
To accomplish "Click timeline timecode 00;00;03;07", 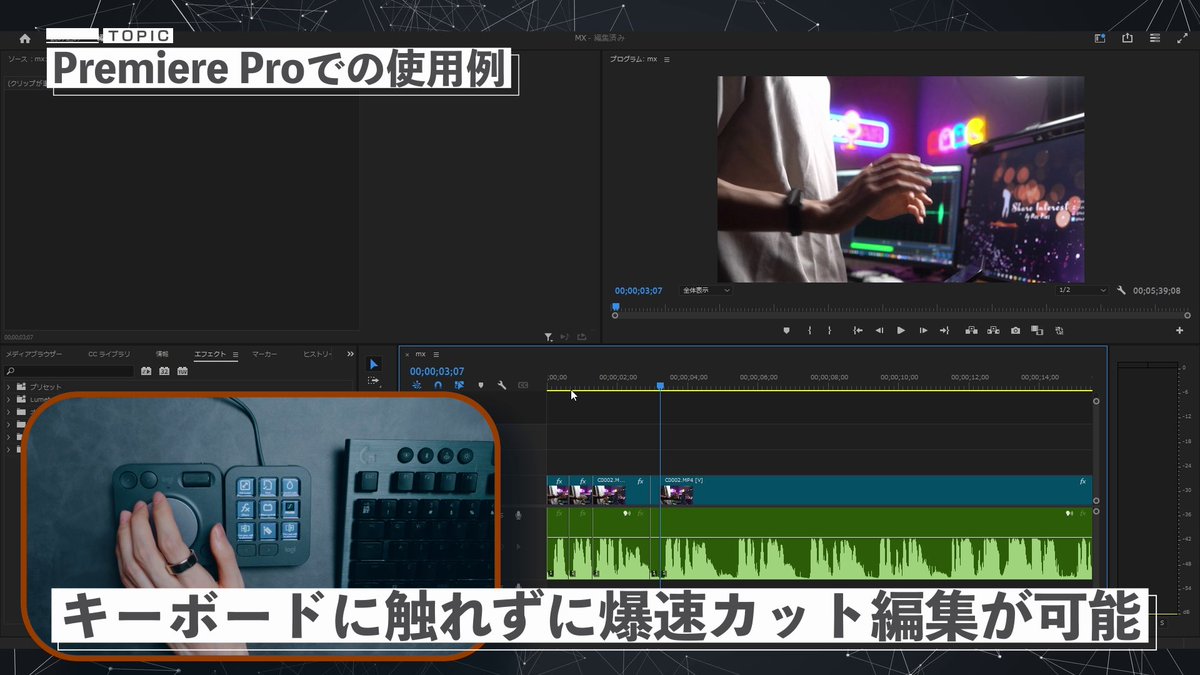I will pyautogui.click(x=437, y=371).
